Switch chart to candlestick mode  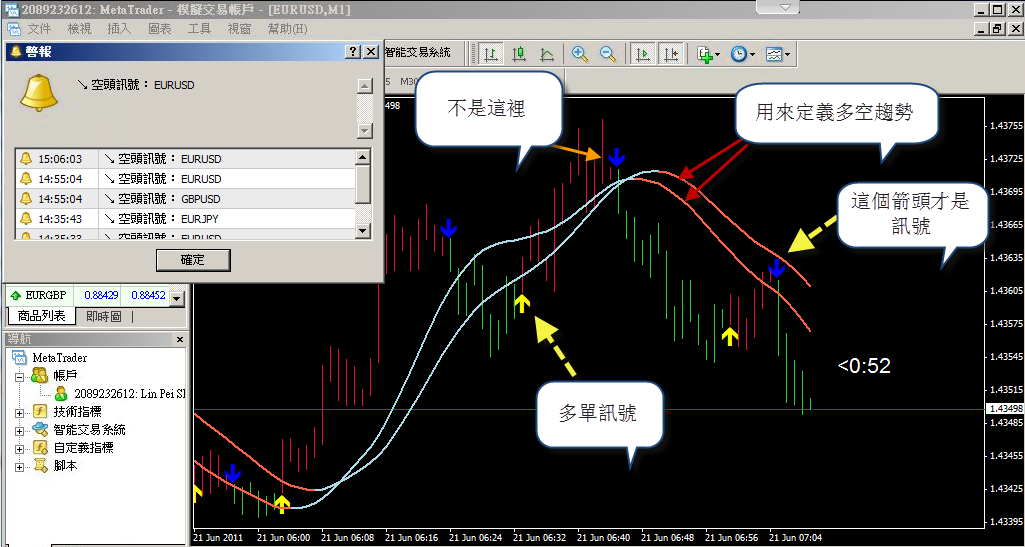(x=519, y=54)
